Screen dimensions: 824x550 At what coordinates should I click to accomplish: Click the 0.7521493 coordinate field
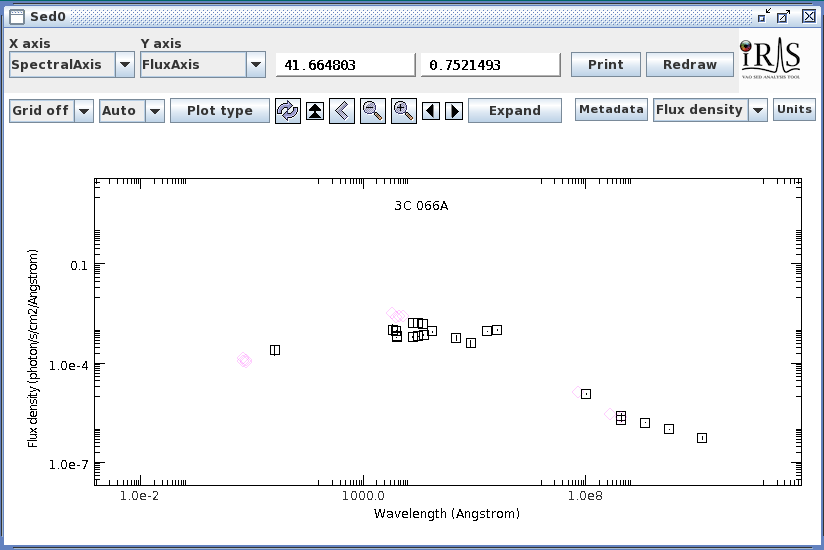tap(491, 65)
